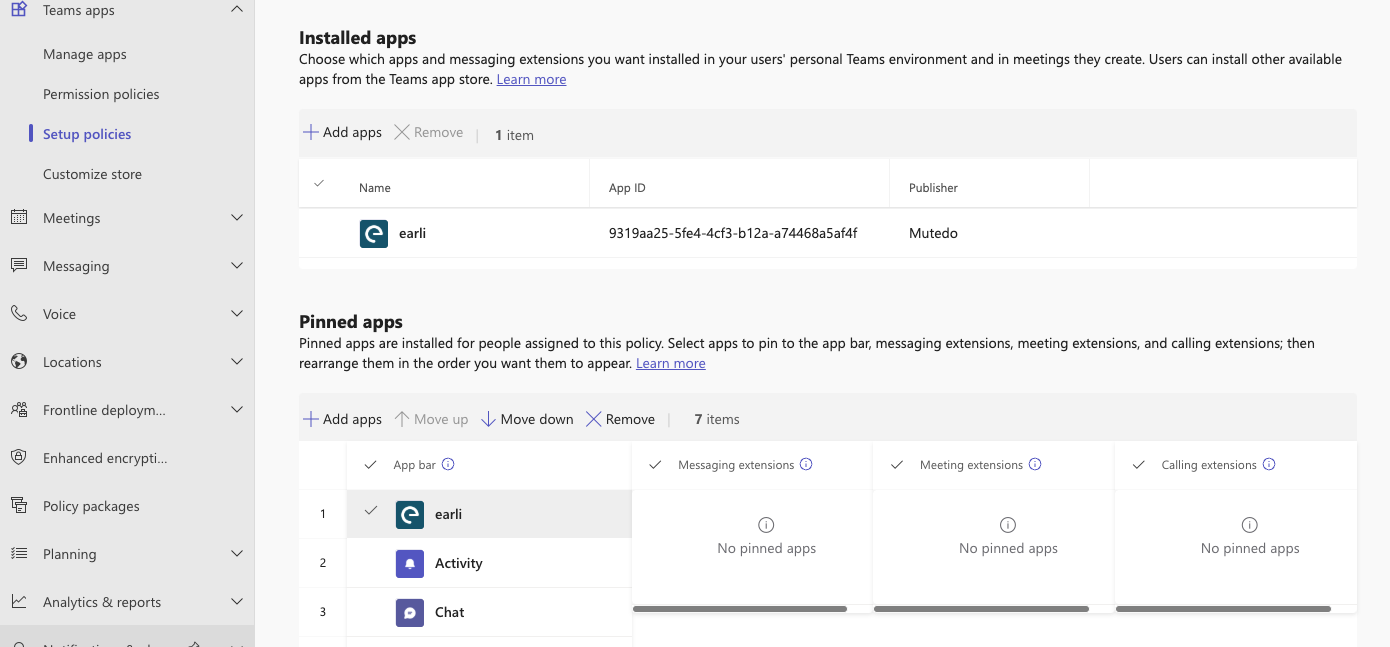Click earli name in Installed apps table
Viewport: 1390px width, 647px height.
412,233
